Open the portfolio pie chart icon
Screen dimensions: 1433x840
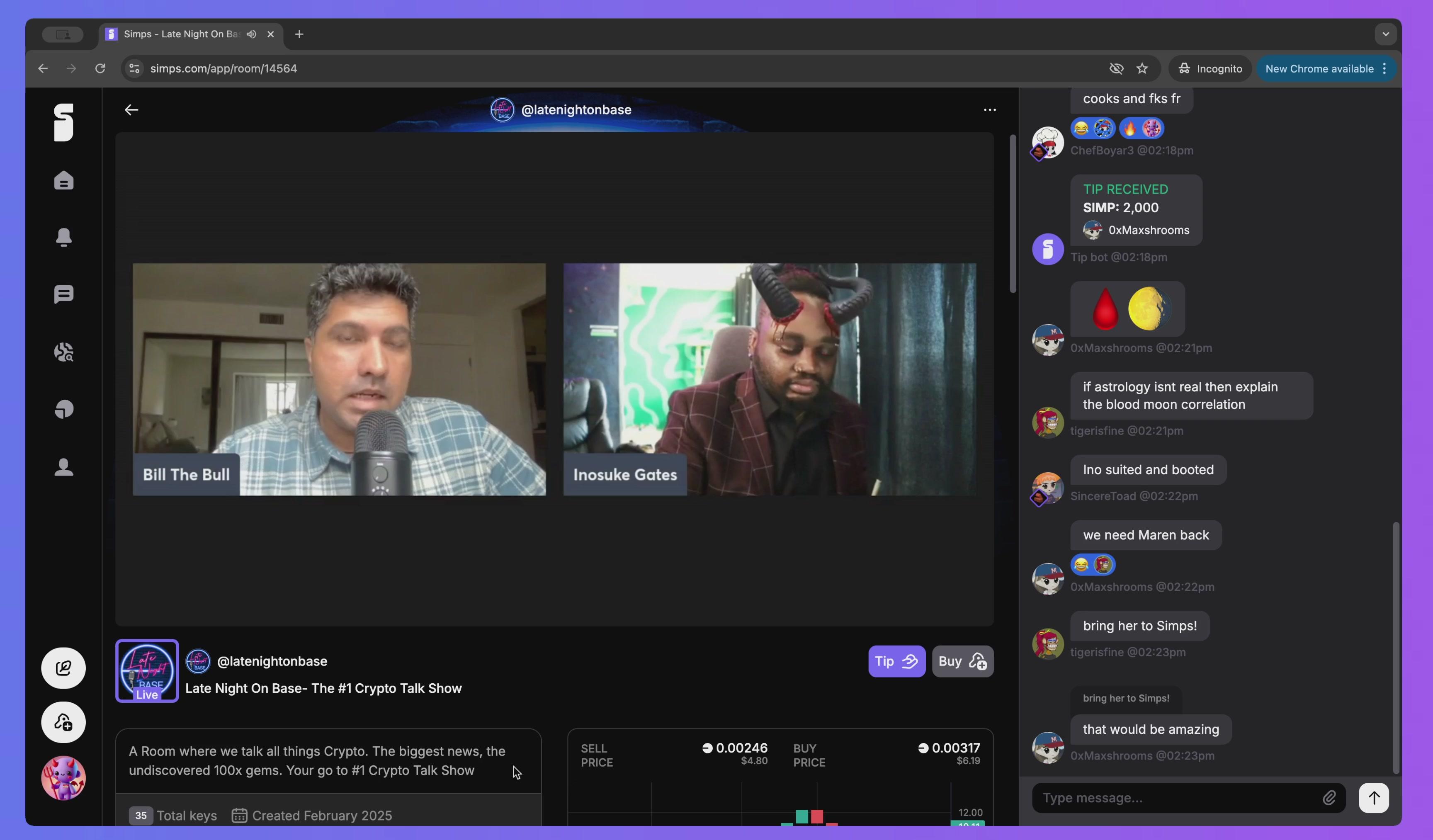(x=64, y=410)
